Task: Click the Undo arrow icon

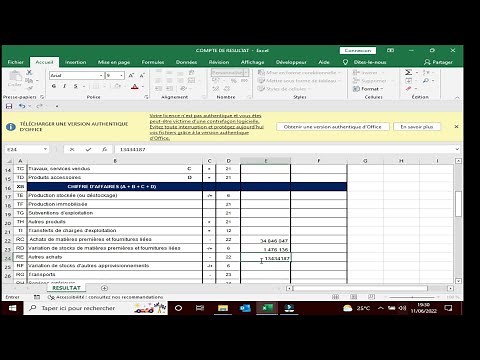Action: pos(22,106)
